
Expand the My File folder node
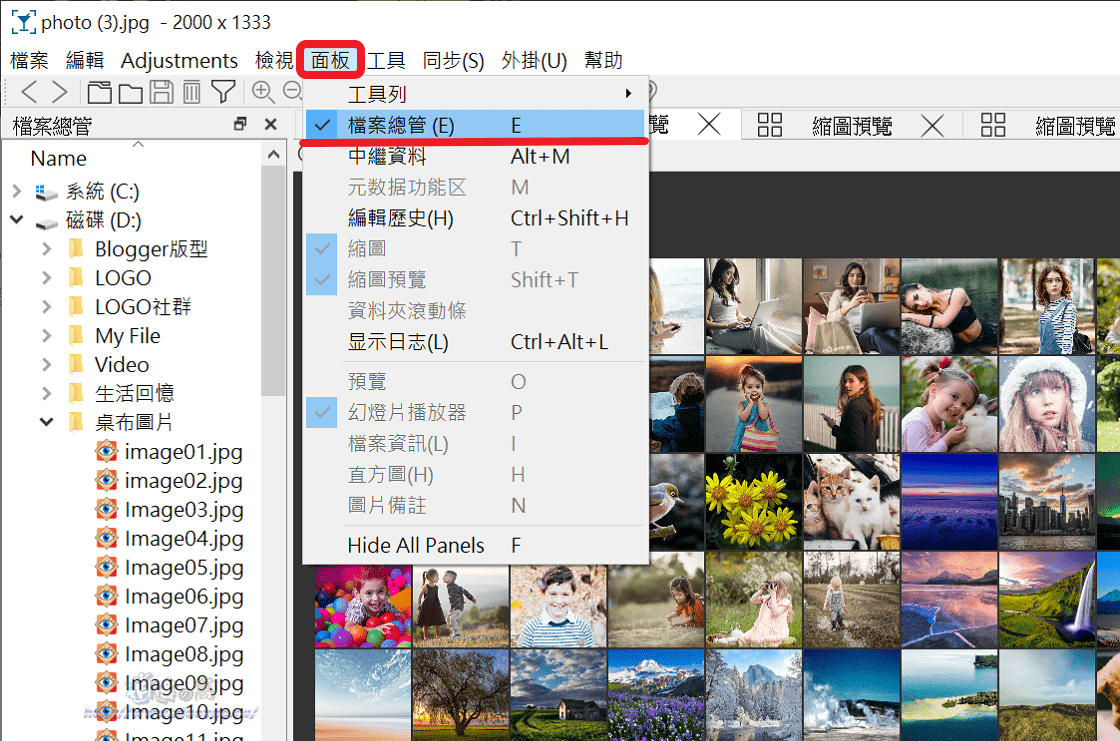coord(46,335)
